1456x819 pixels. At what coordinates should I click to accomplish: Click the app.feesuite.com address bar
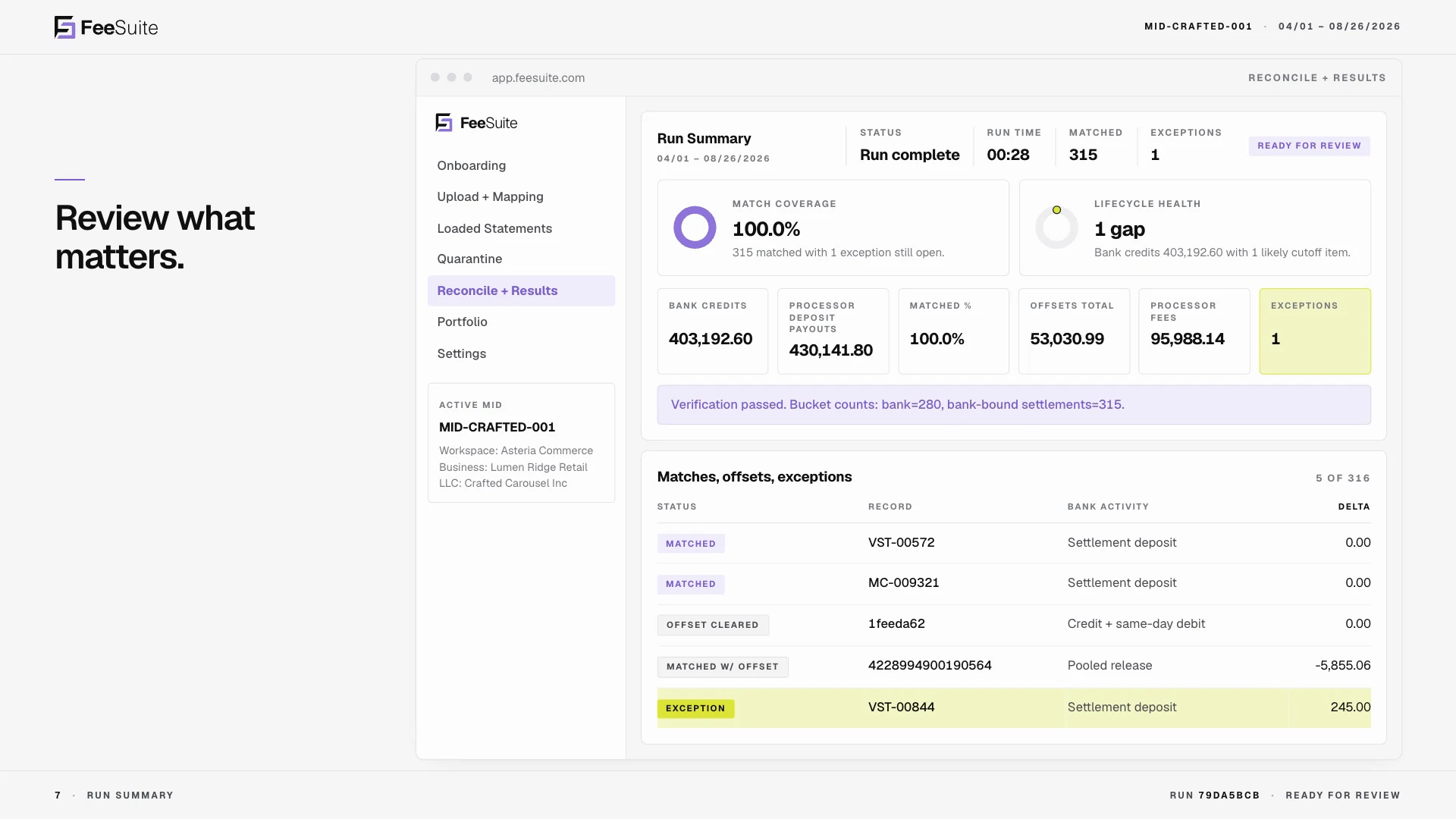[x=538, y=77]
